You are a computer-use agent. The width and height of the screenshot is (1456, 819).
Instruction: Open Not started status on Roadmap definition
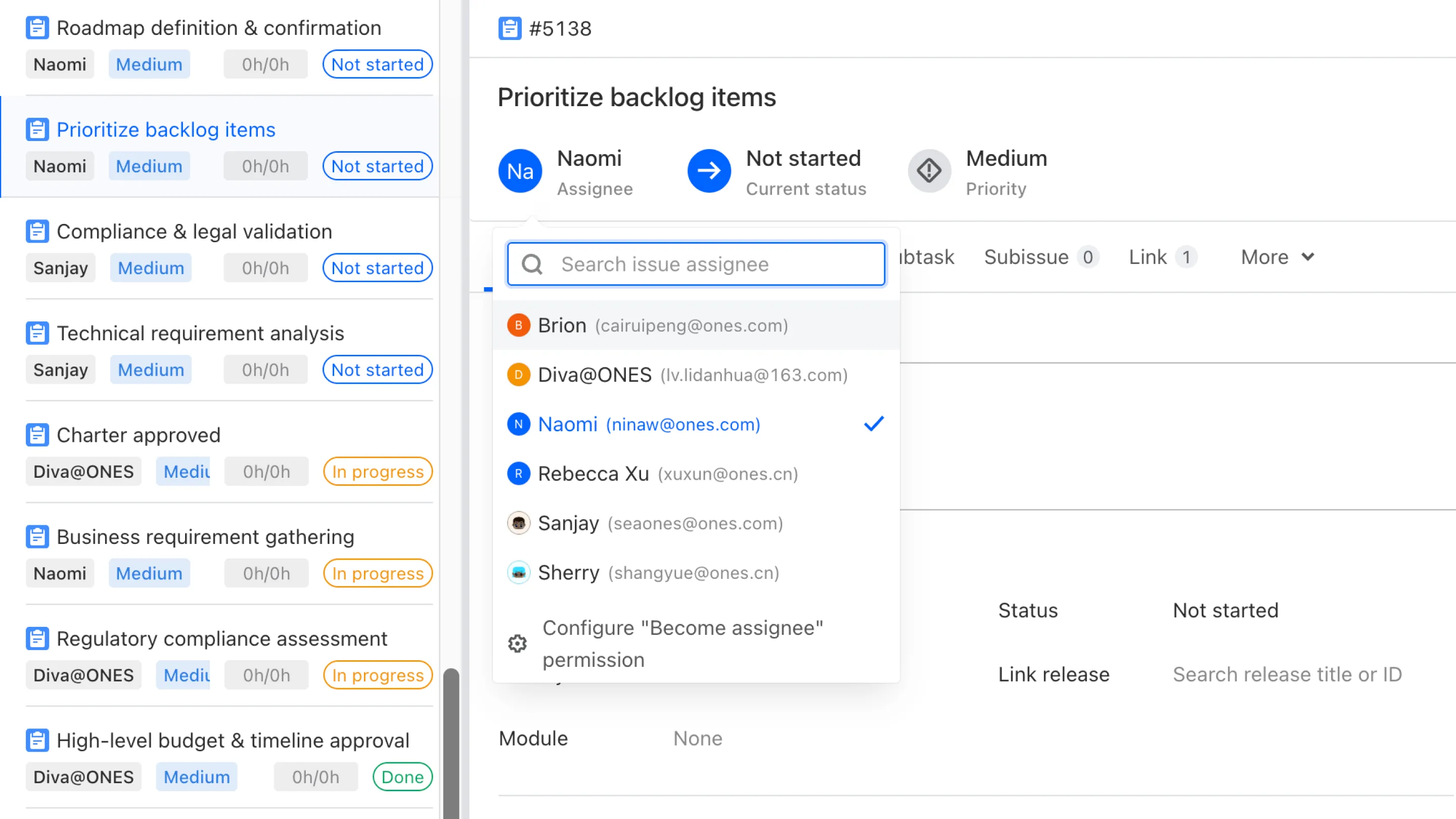click(x=377, y=64)
